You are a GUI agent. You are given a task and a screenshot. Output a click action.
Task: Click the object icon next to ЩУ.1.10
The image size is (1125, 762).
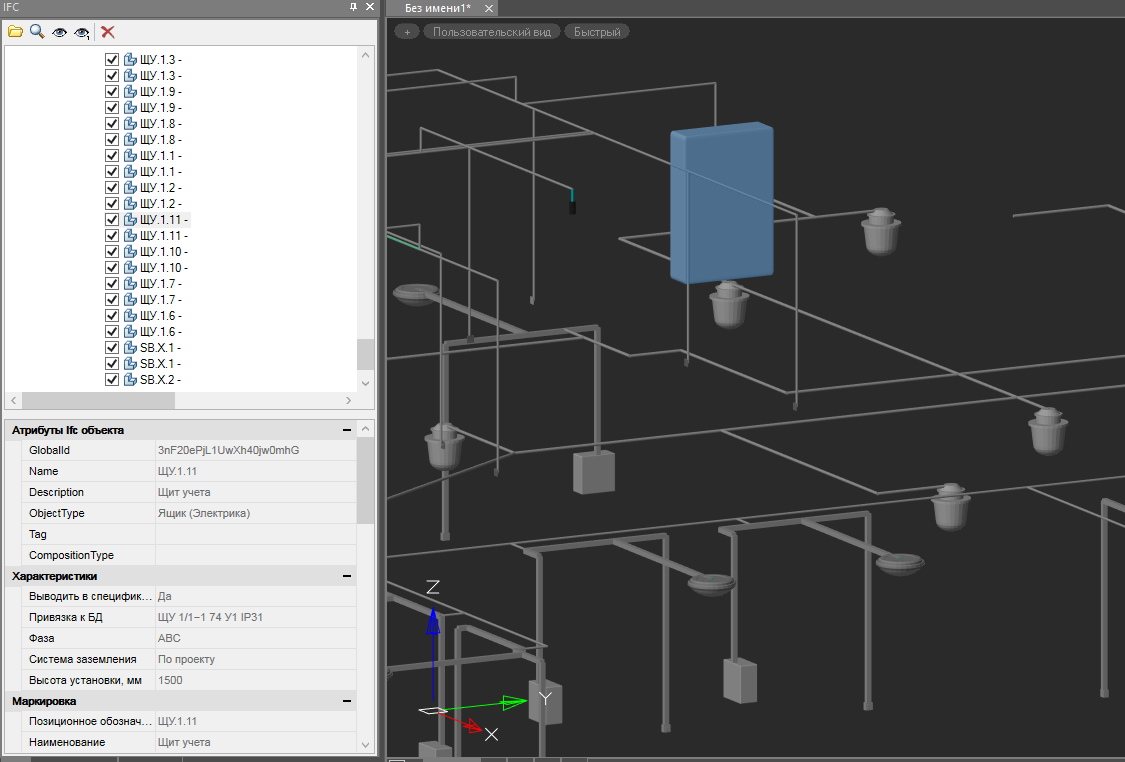(x=130, y=252)
